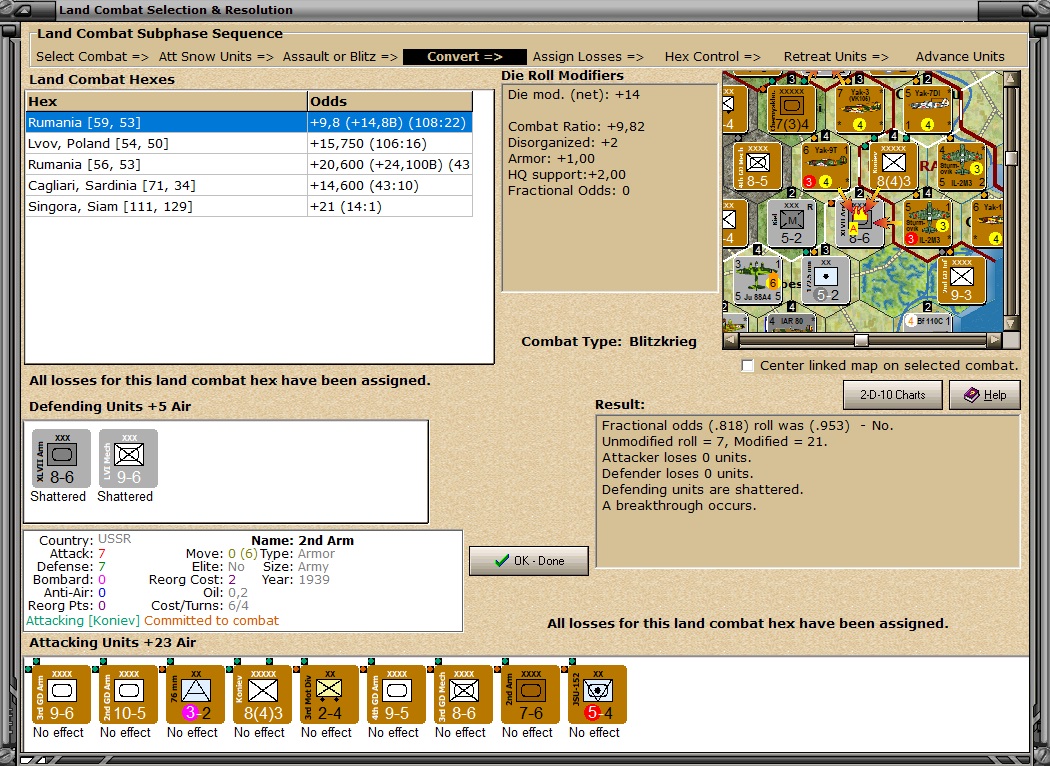Click the 'HQ support:+2,00' modifier line
This screenshot has width=1050, height=766.
click(x=567, y=175)
